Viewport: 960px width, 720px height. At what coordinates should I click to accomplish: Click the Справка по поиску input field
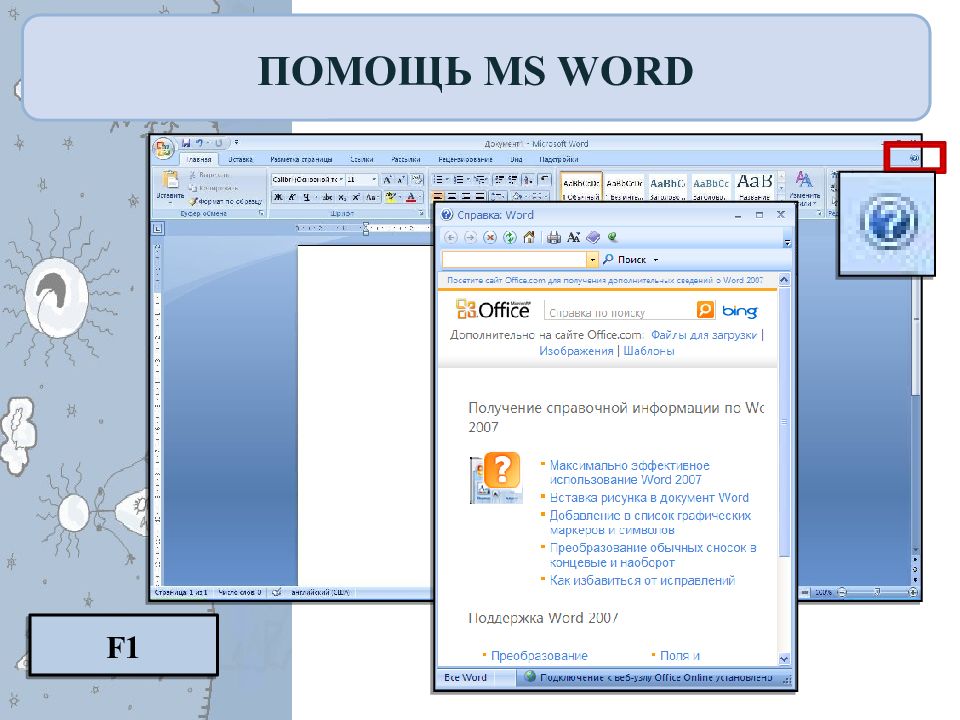point(620,312)
